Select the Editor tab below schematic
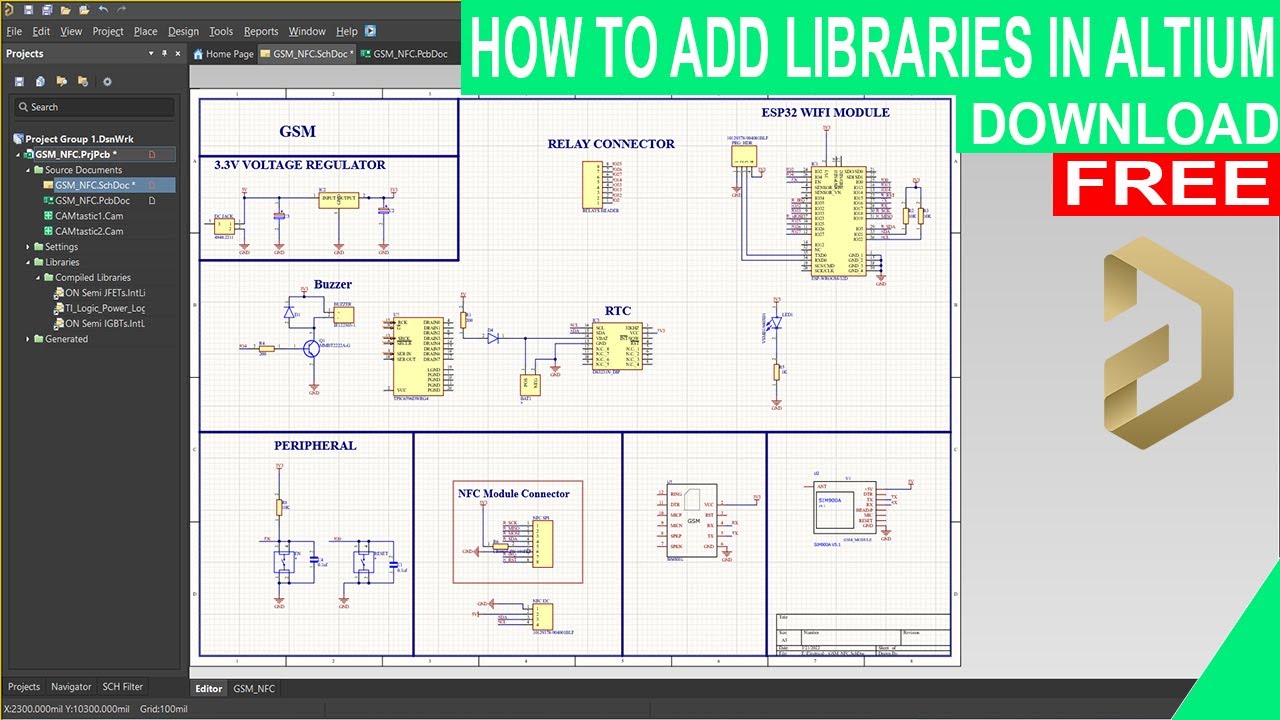This screenshot has width=1280, height=720. 208,689
